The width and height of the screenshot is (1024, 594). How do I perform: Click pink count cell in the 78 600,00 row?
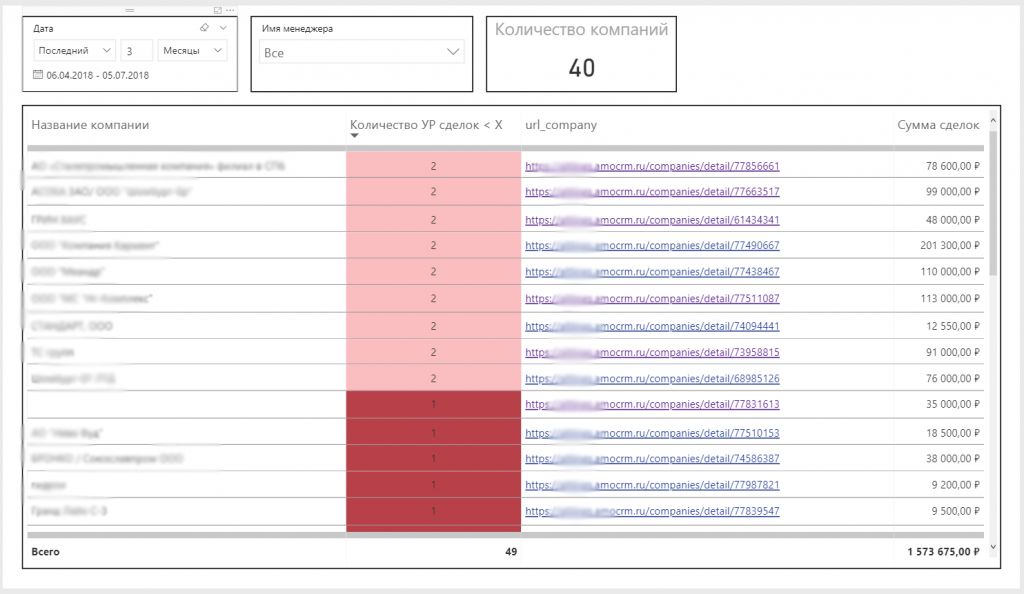tap(433, 166)
